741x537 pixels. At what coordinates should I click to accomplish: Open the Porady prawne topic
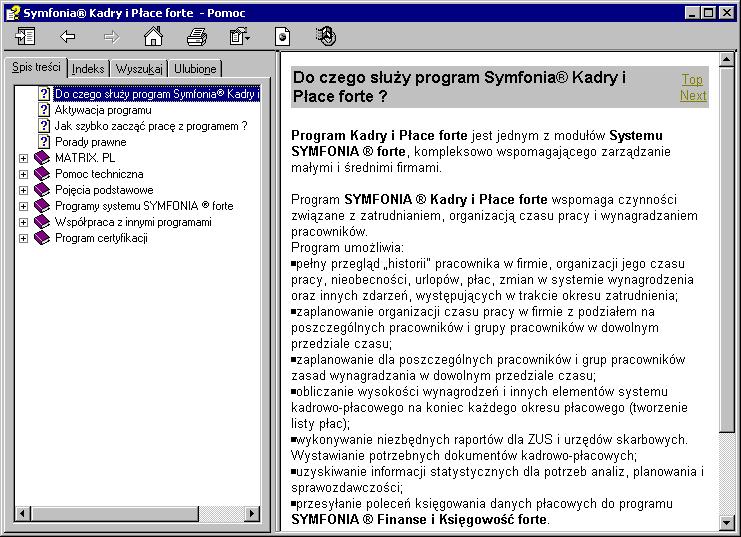pyautogui.click(x=91, y=142)
